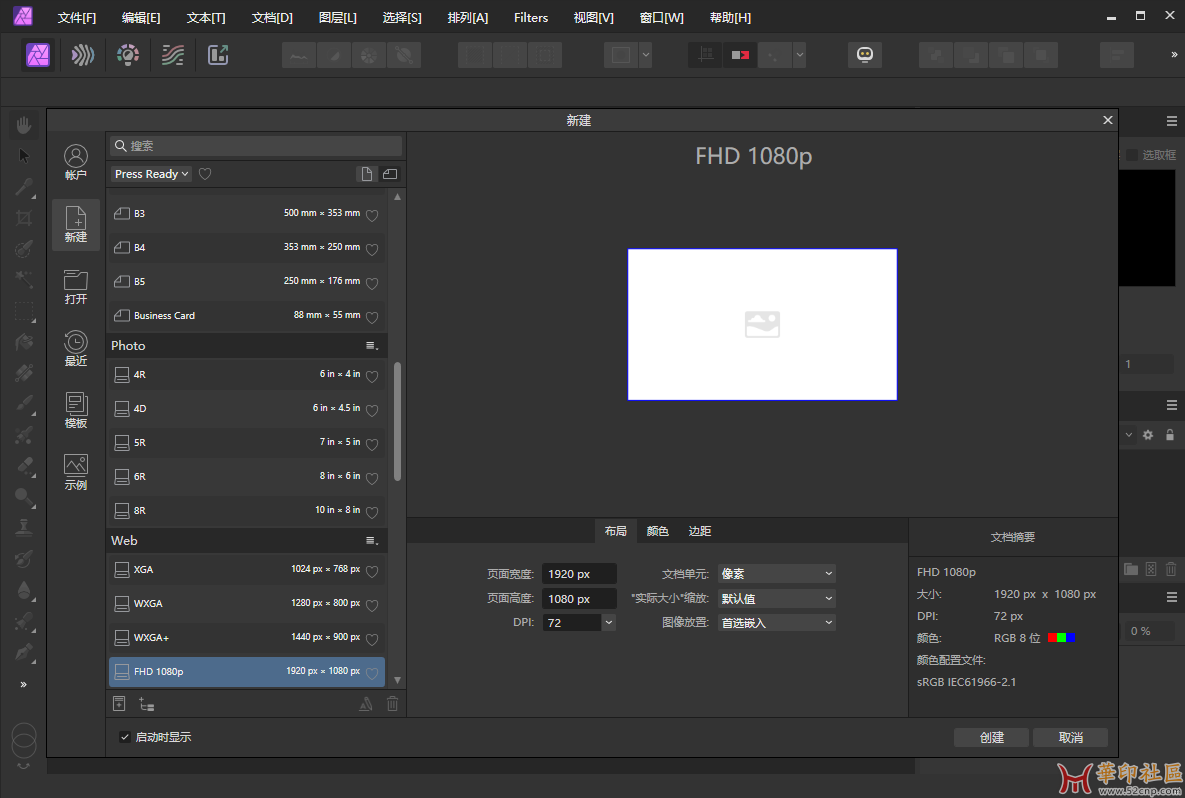Screen dimensions: 1185x798
Task: Click the create new preset icon
Action: pyautogui.click(x=119, y=704)
